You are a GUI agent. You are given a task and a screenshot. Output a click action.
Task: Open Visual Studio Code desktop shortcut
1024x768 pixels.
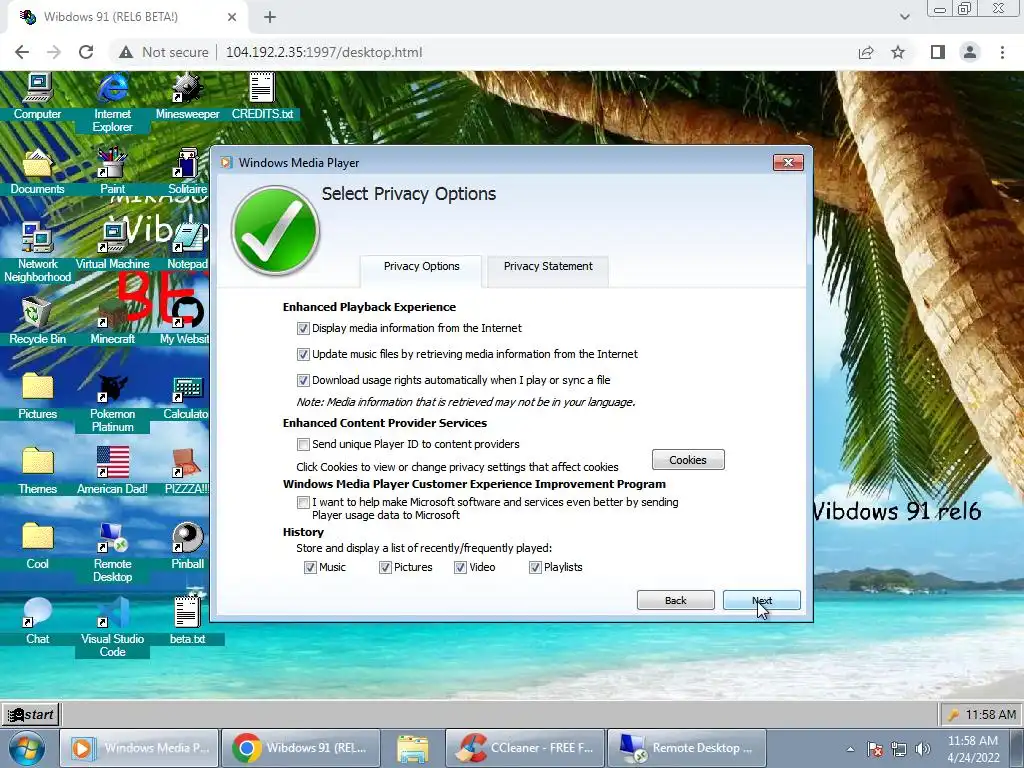point(112,628)
